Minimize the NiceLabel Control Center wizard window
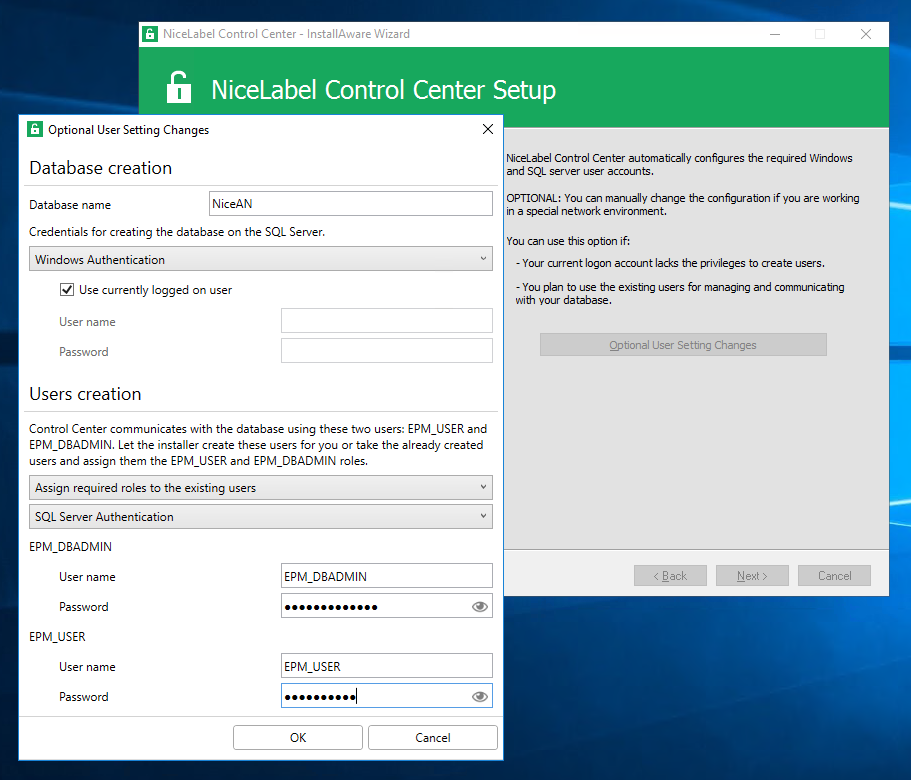This screenshot has height=780, width=911. point(774,34)
